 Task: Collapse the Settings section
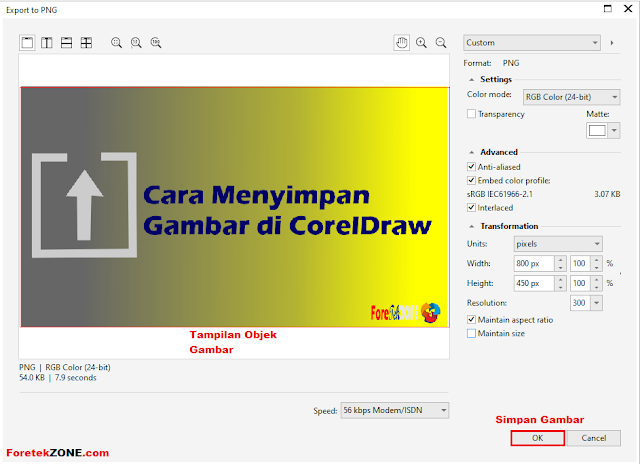click(472, 80)
